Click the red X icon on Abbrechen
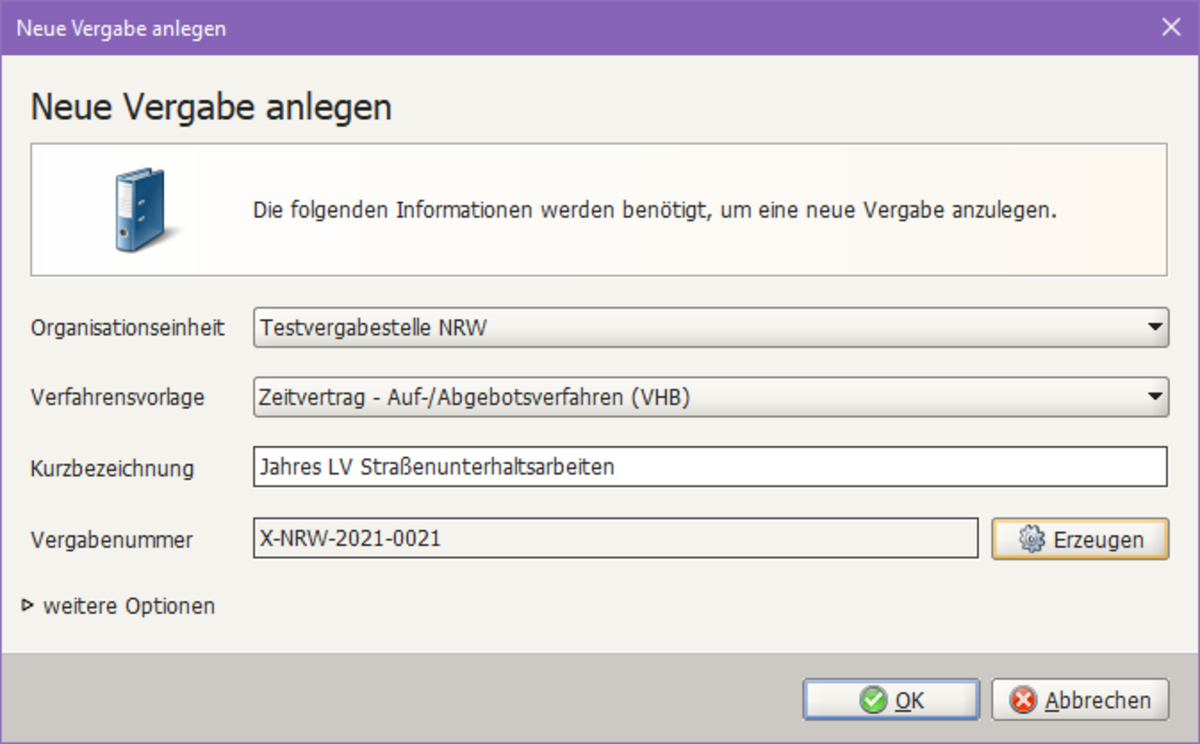The height and width of the screenshot is (744, 1200). (x=1023, y=701)
